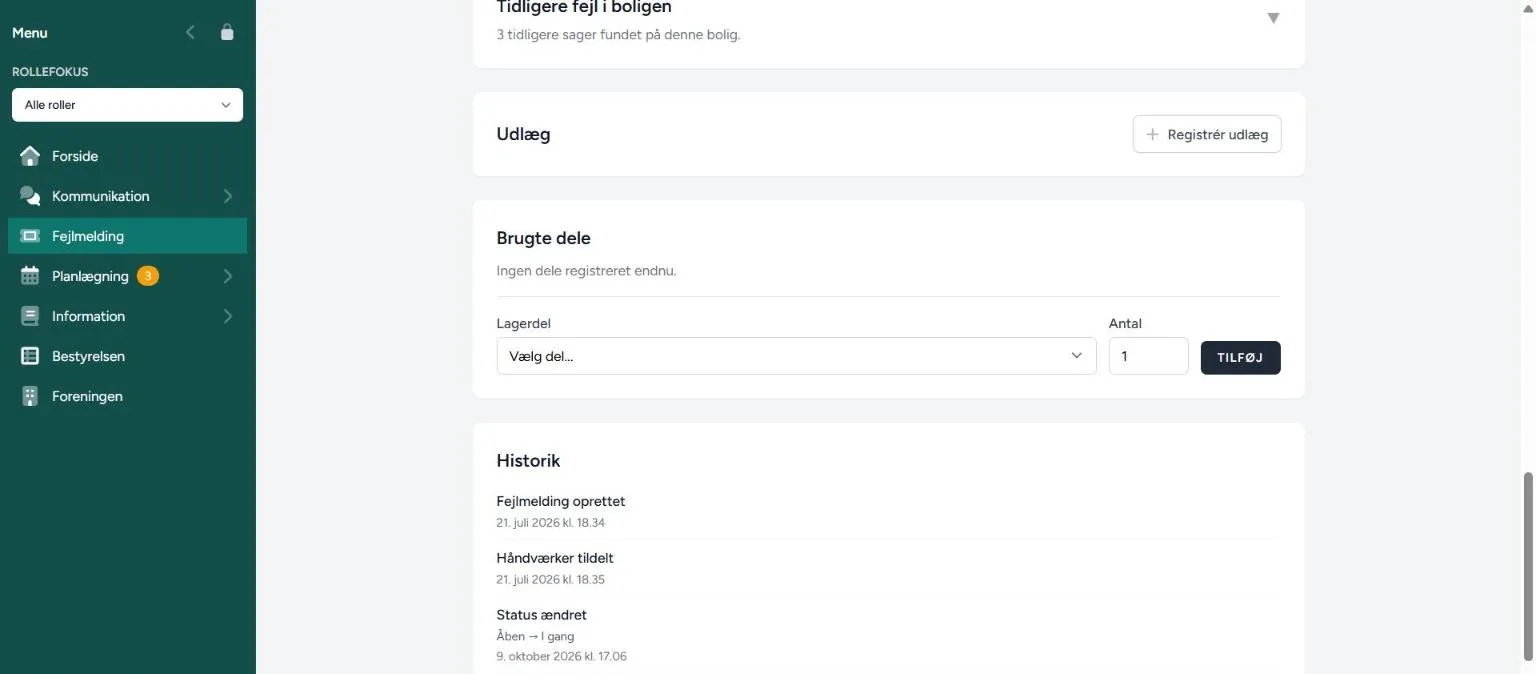
Task: Click the Information document icon
Action: click(x=30, y=316)
